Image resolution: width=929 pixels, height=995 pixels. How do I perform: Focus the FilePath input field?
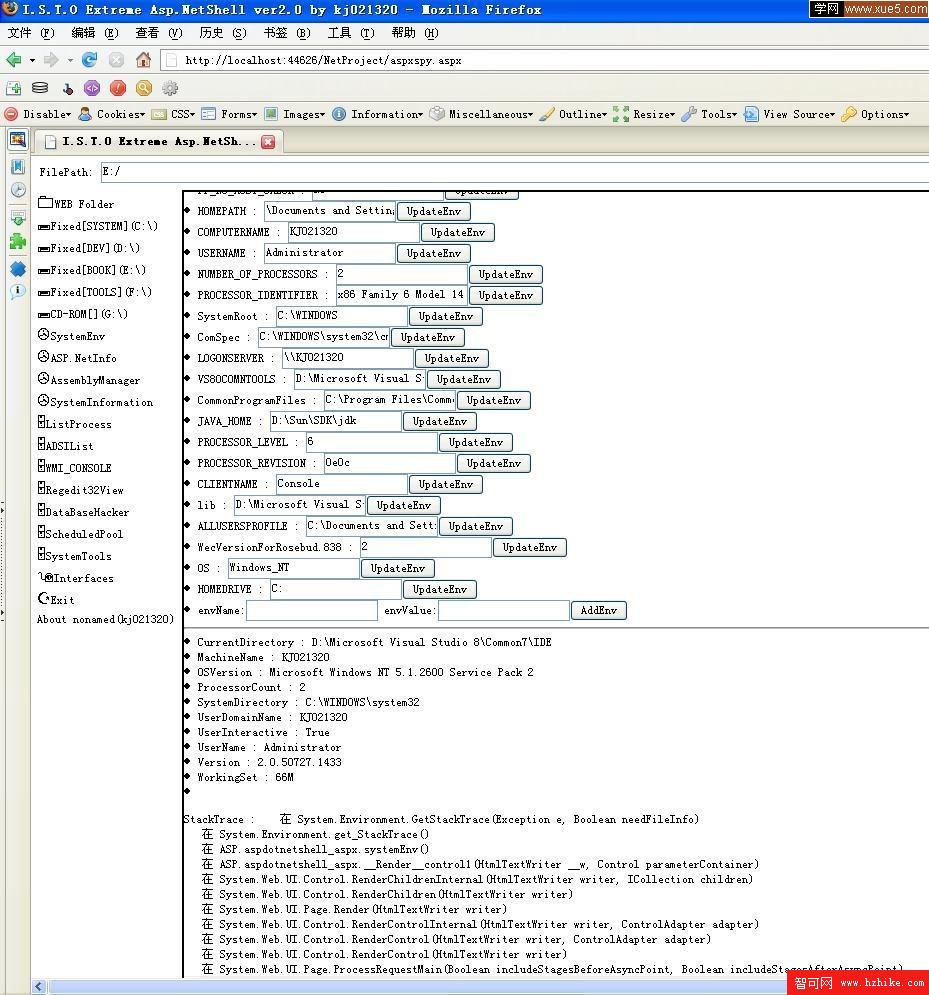tap(515, 172)
